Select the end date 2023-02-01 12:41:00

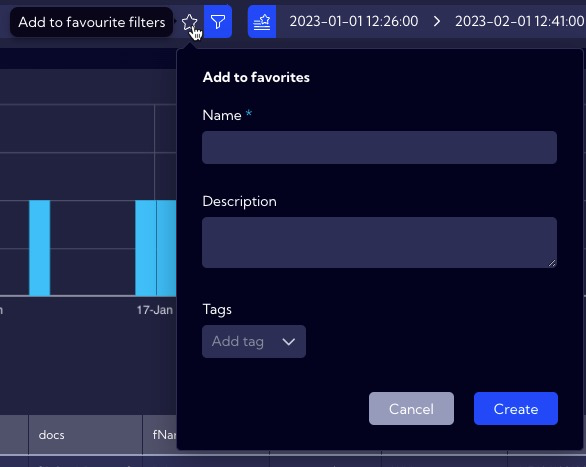click(520, 21)
